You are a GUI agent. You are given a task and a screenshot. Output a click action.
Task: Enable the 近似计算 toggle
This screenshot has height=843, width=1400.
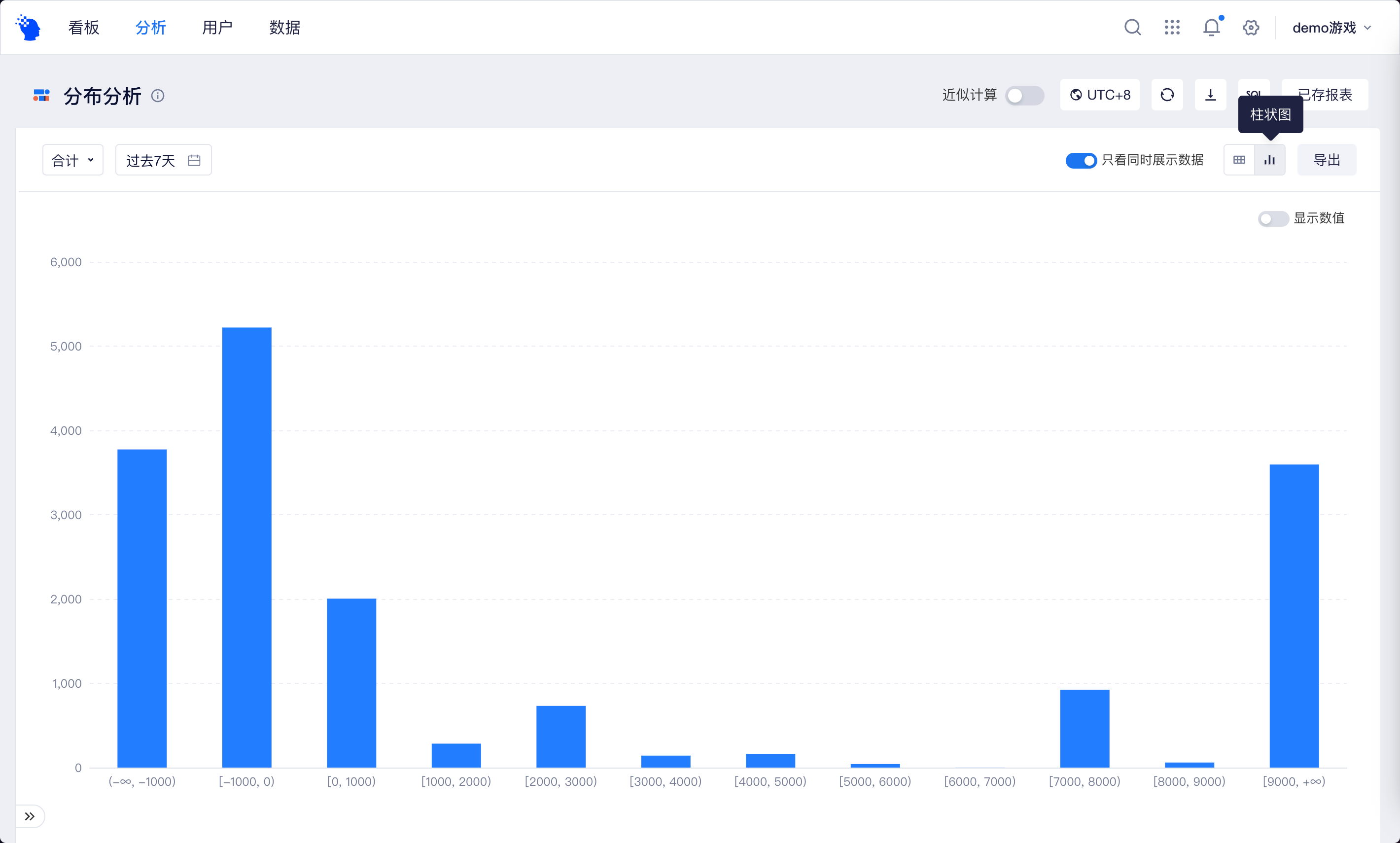coord(1025,96)
